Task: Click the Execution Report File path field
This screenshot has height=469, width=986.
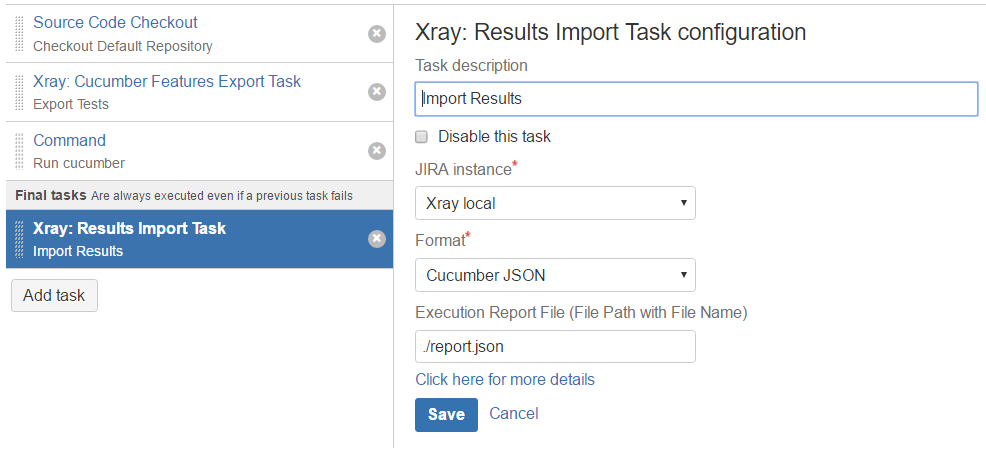Action: pyautogui.click(x=555, y=346)
